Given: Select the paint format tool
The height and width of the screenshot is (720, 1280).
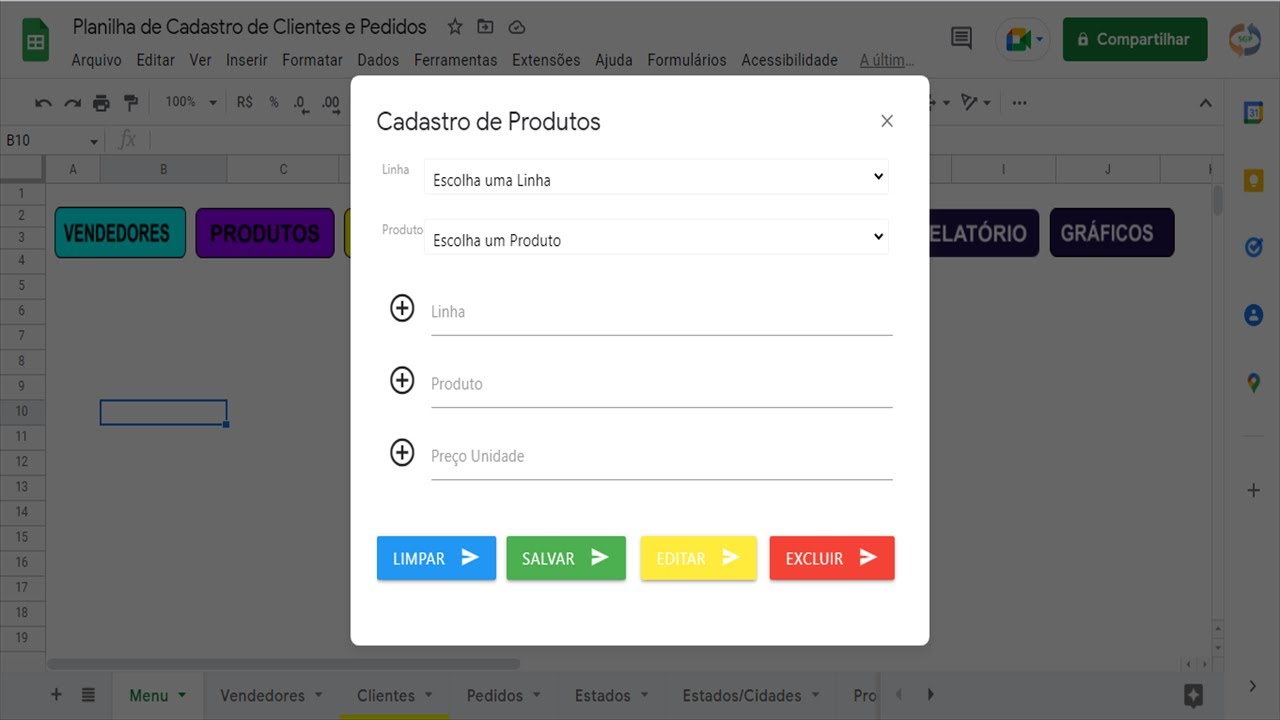Looking at the screenshot, I should pyautogui.click(x=130, y=103).
